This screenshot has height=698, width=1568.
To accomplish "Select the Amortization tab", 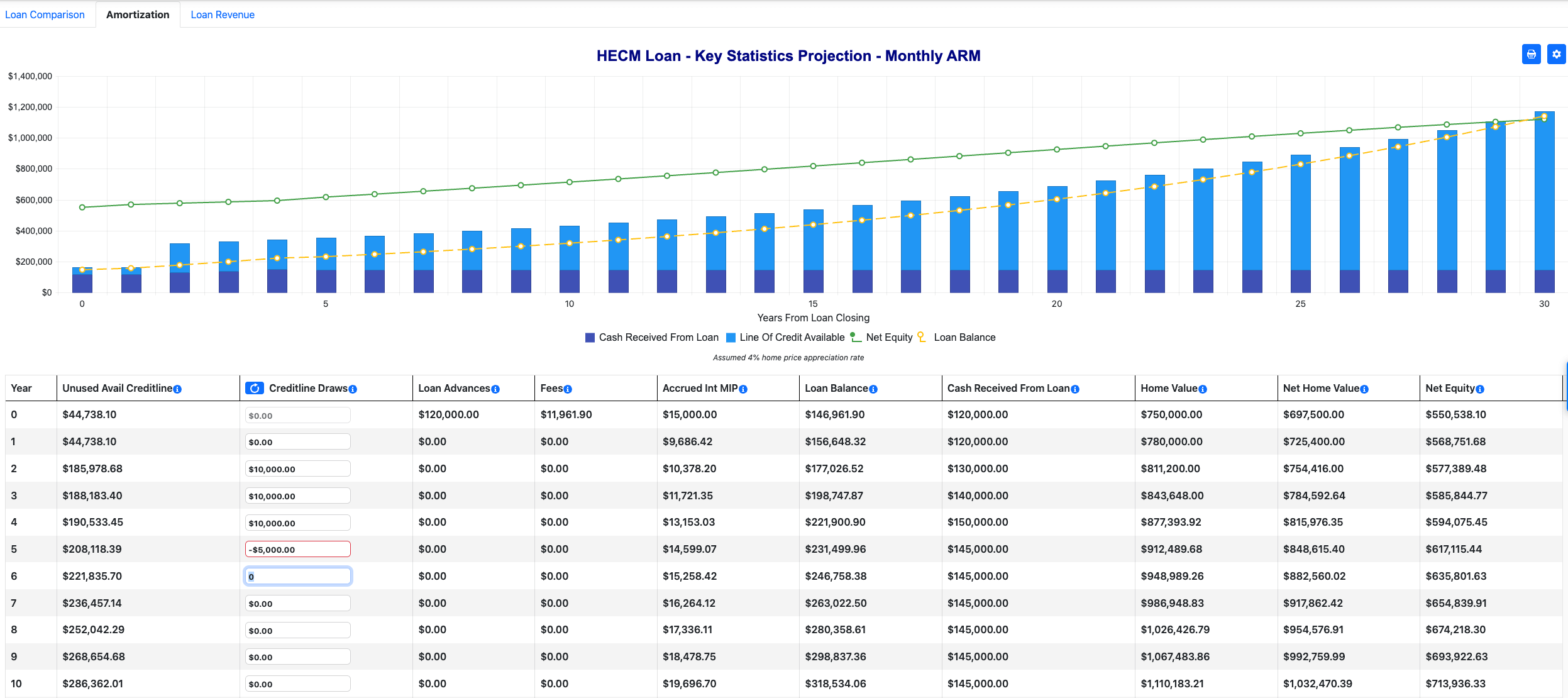I will pos(138,14).
